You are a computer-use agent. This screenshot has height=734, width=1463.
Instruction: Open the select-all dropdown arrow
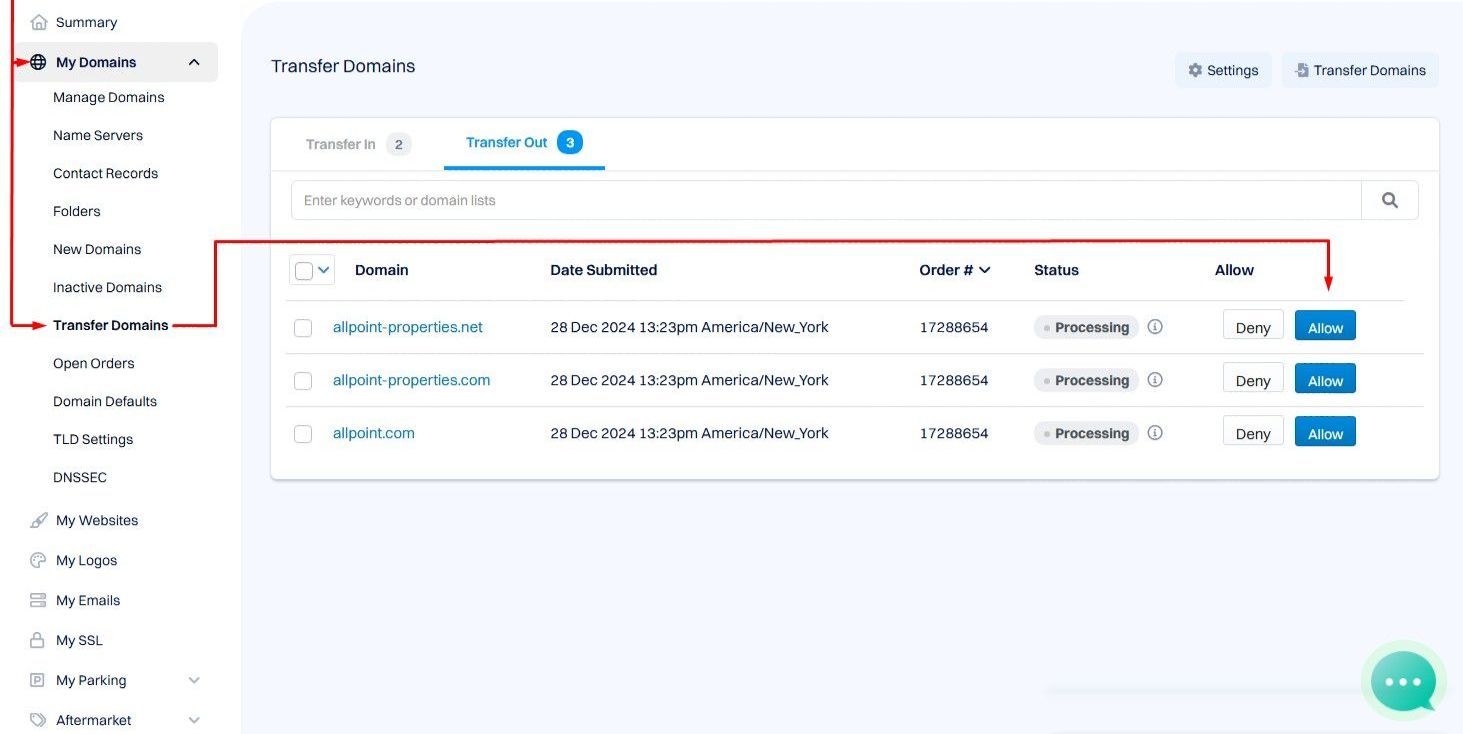coord(324,270)
